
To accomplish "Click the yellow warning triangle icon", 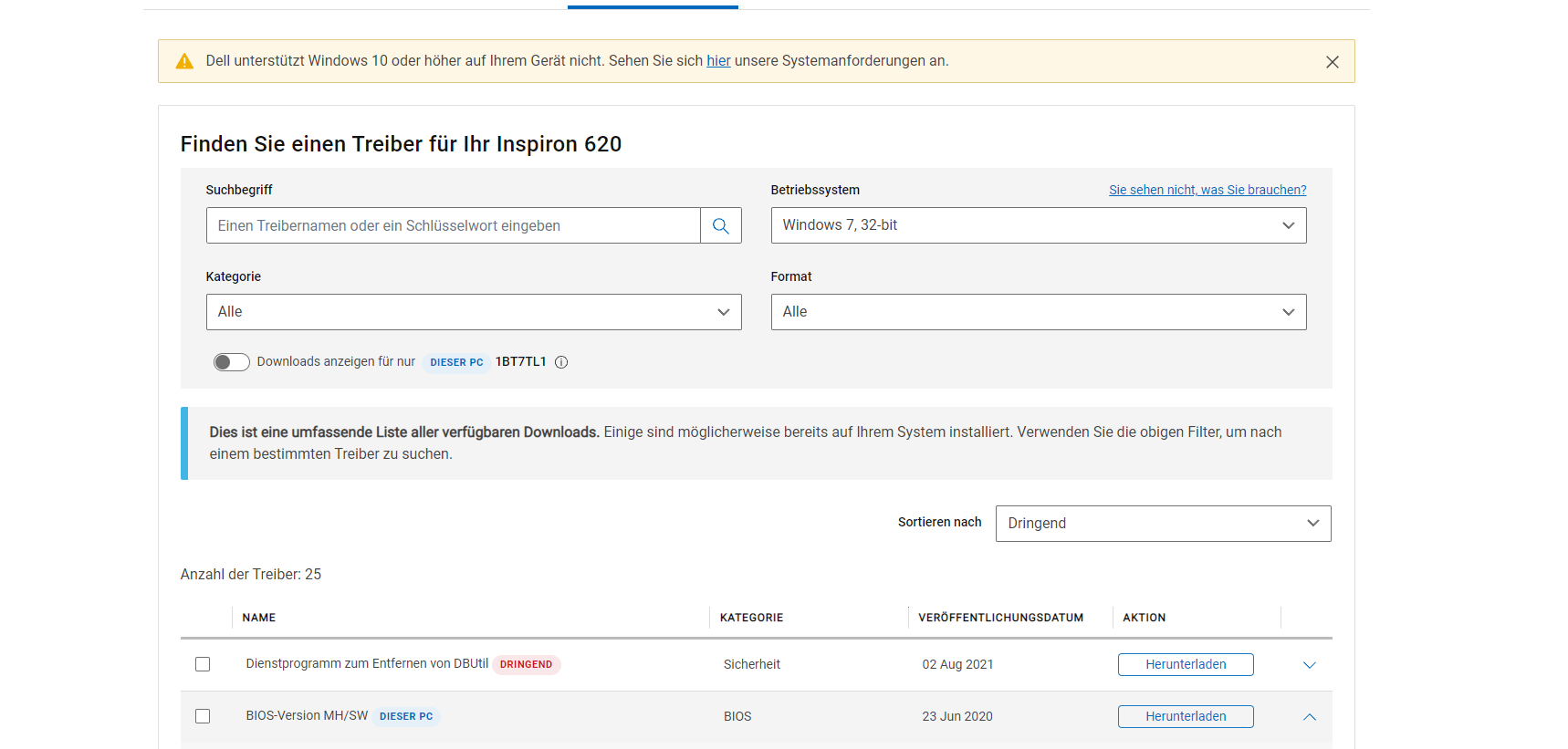I will pos(184,61).
